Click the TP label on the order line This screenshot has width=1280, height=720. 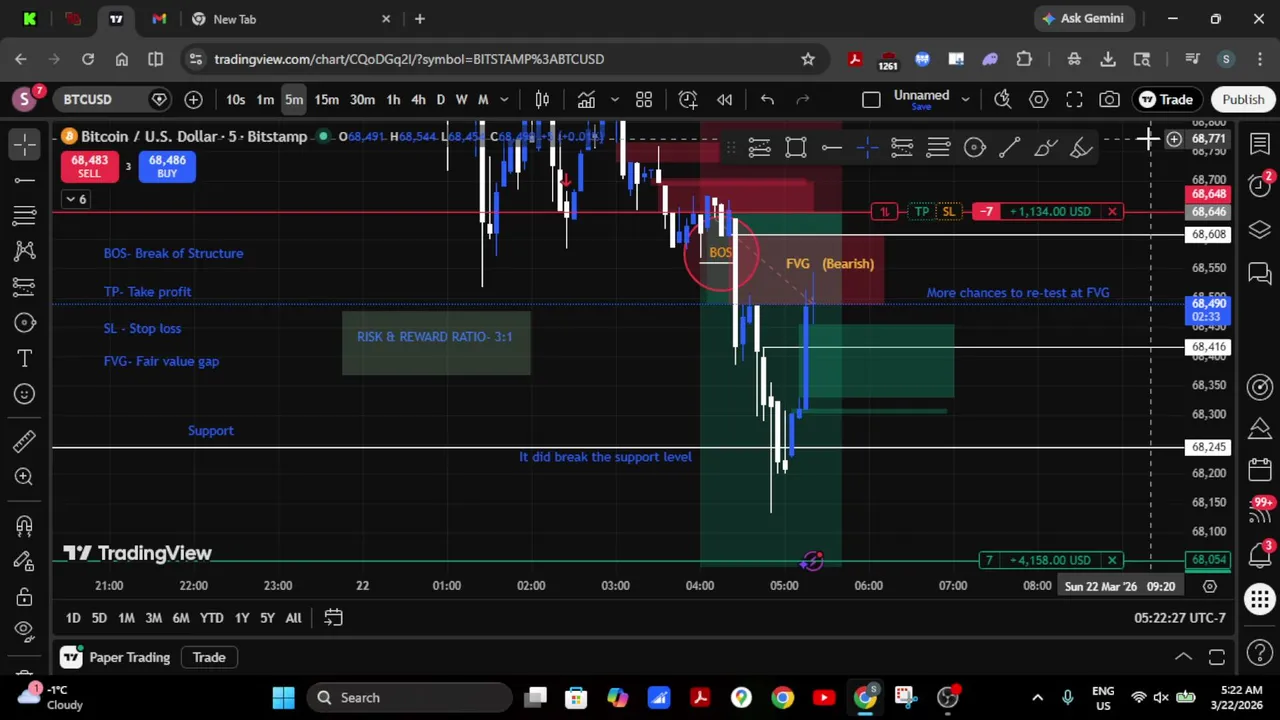click(921, 211)
